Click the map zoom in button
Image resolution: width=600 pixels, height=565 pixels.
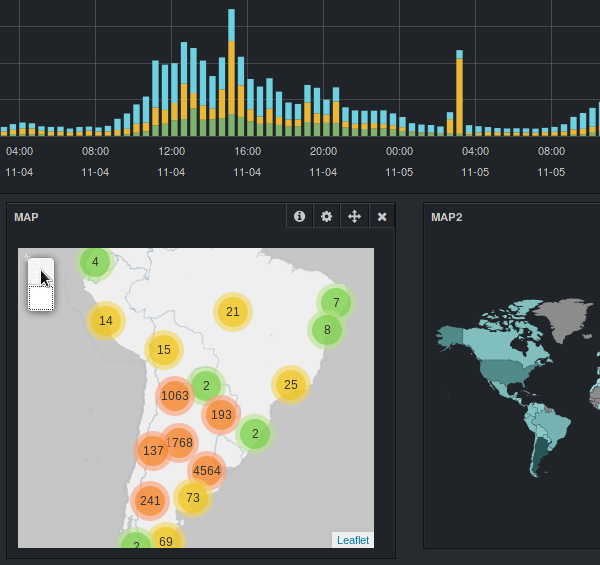41,271
